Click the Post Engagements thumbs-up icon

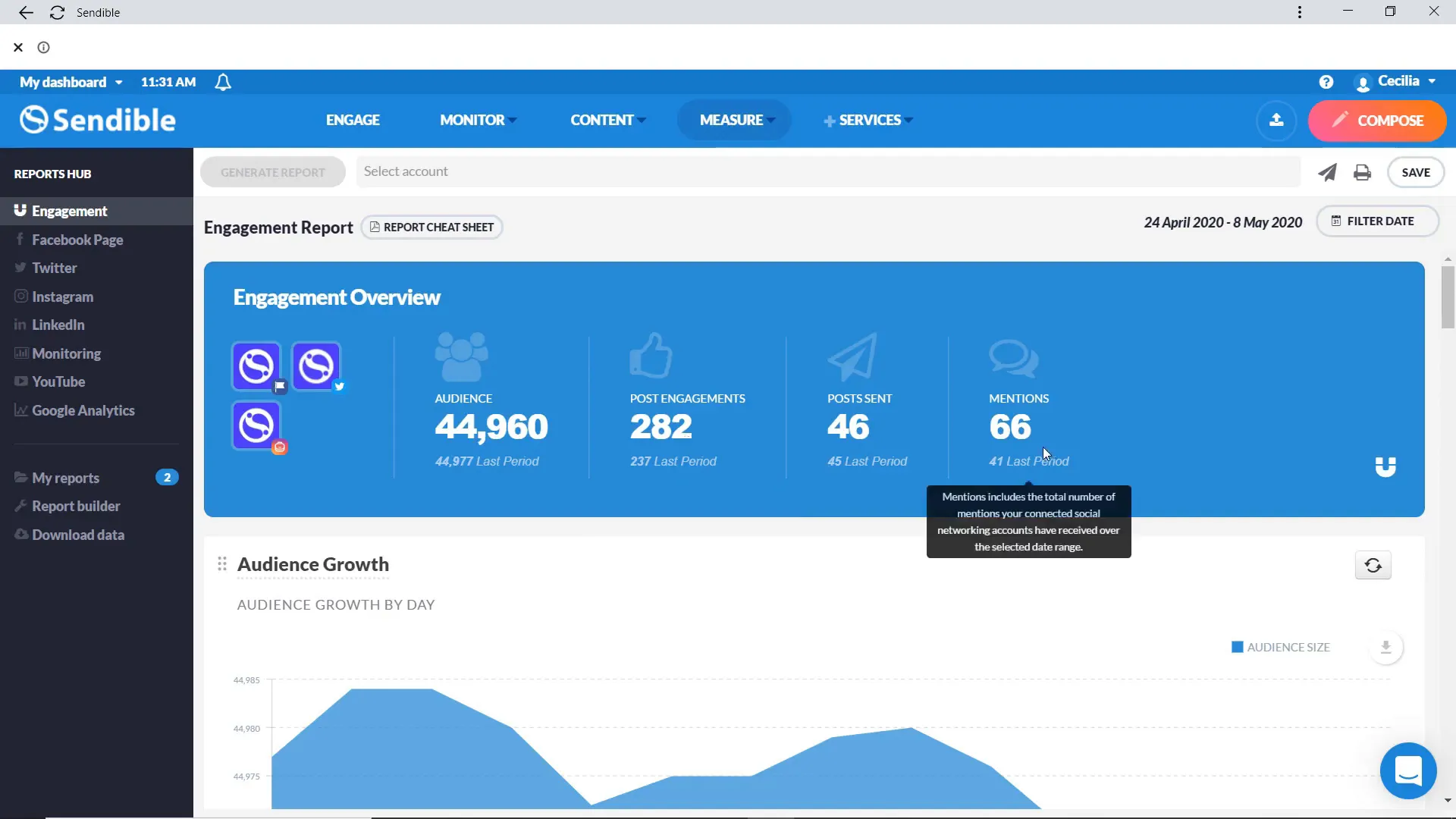(x=651, y=355)
